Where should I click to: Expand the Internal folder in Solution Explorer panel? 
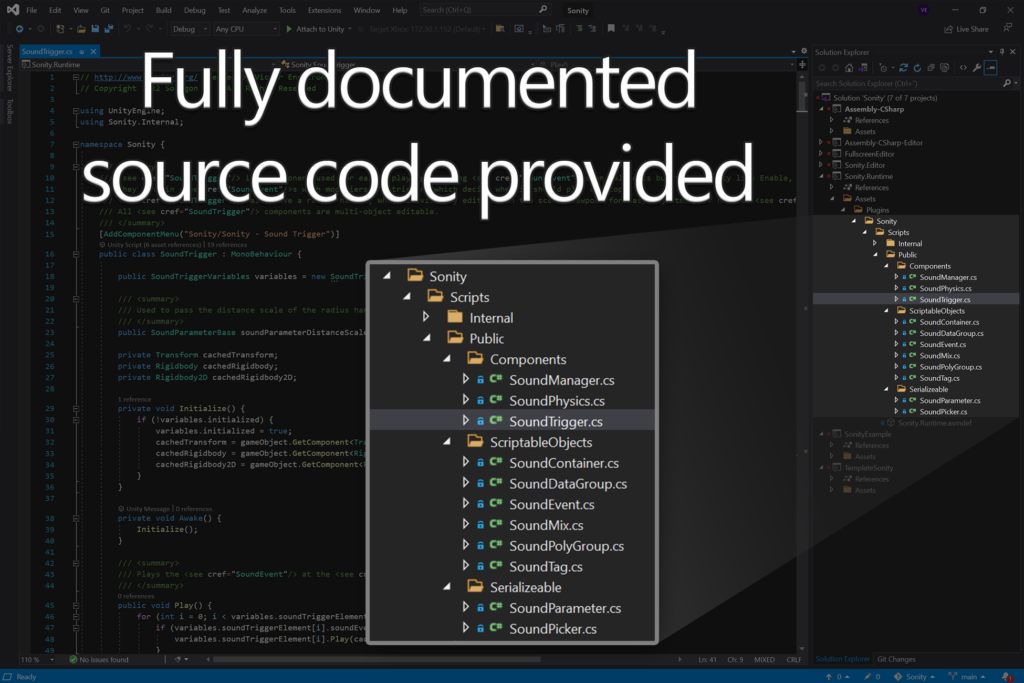tap(875, 244)
